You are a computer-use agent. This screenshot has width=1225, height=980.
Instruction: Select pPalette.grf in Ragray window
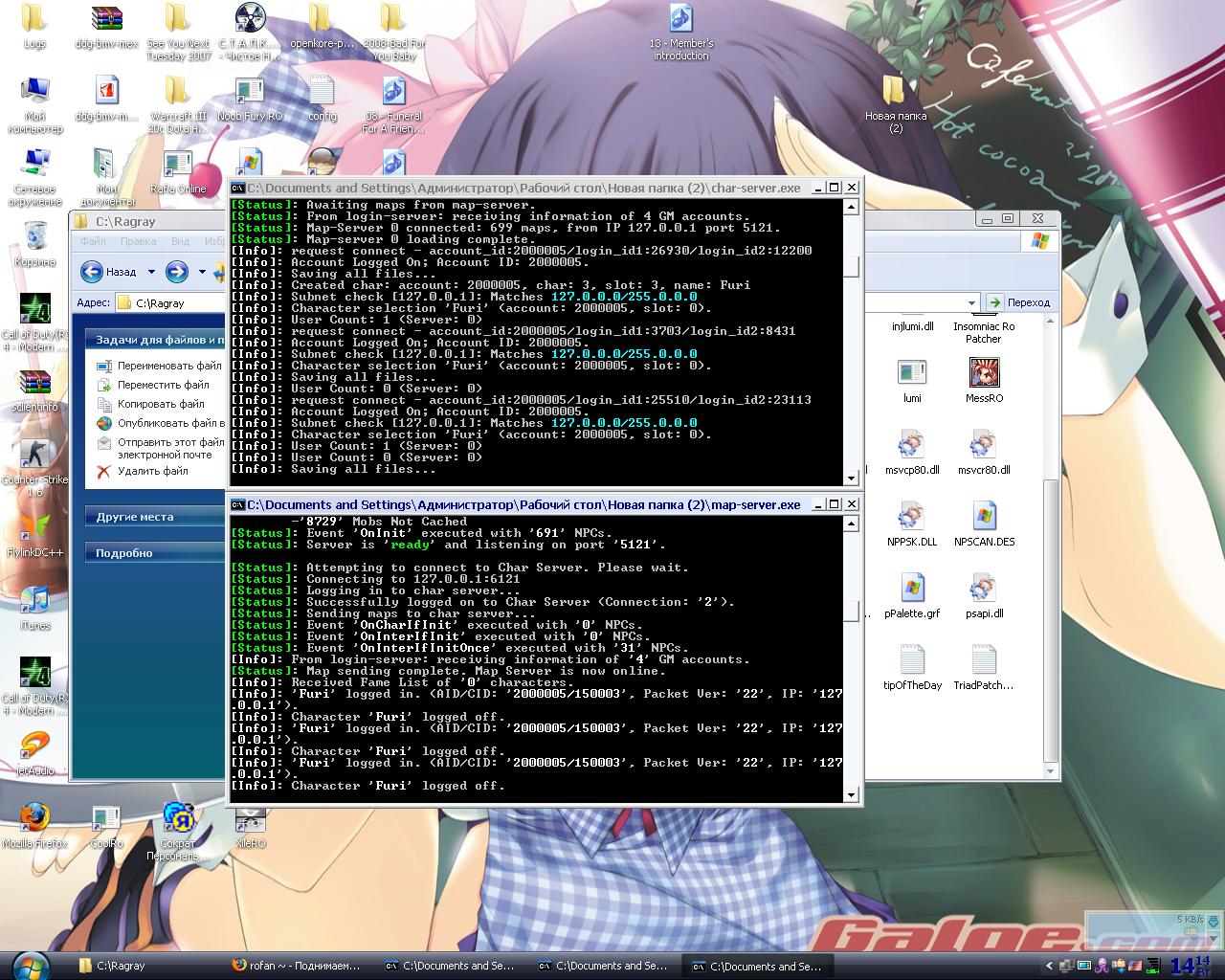point(912,596)
